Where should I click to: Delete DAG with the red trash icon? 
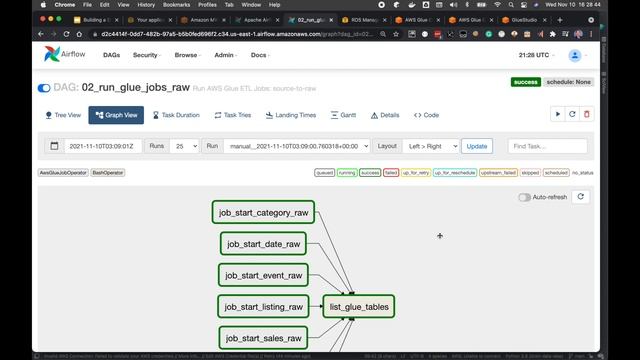click(587, 114)
